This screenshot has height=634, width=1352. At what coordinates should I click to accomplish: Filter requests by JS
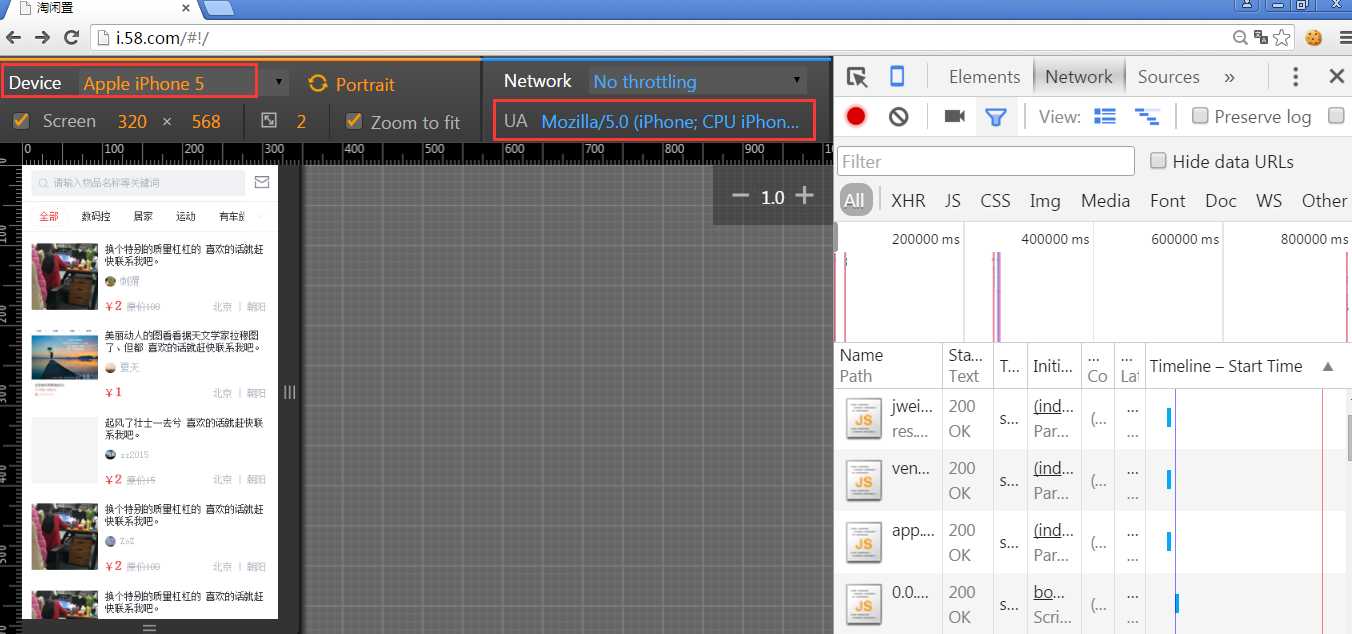click(952, 200)
